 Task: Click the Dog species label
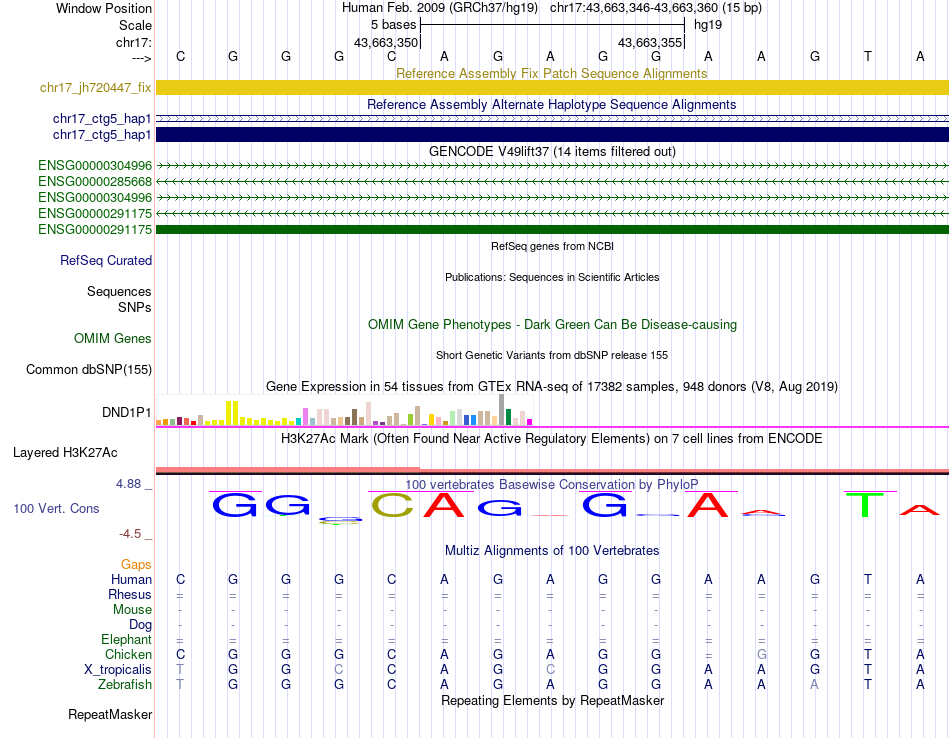click(x=140, y=625)
